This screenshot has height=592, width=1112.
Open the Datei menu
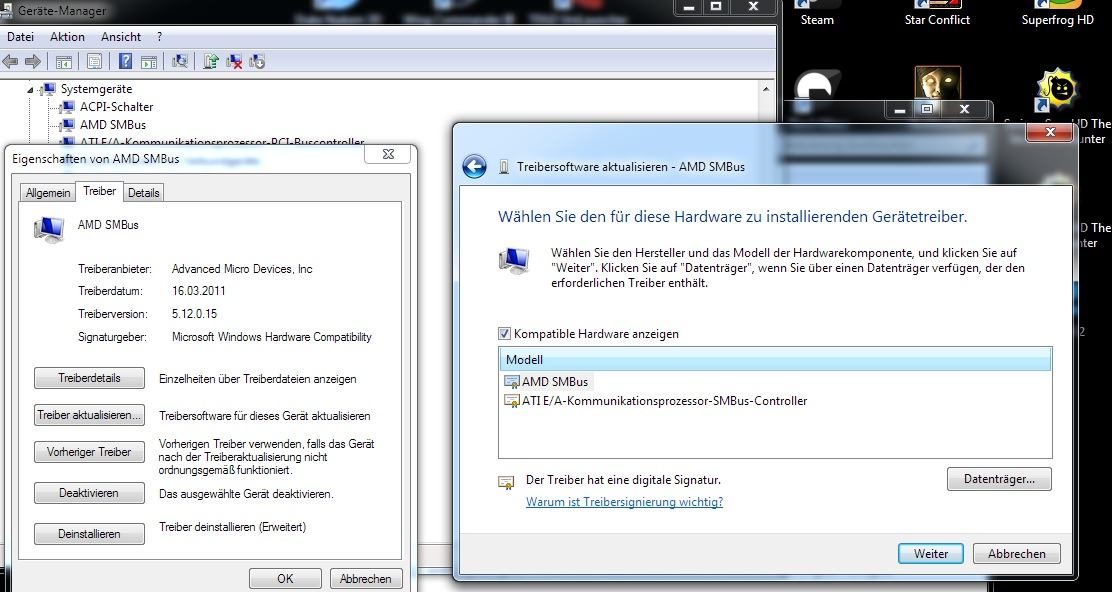click(x=20, y=37)
